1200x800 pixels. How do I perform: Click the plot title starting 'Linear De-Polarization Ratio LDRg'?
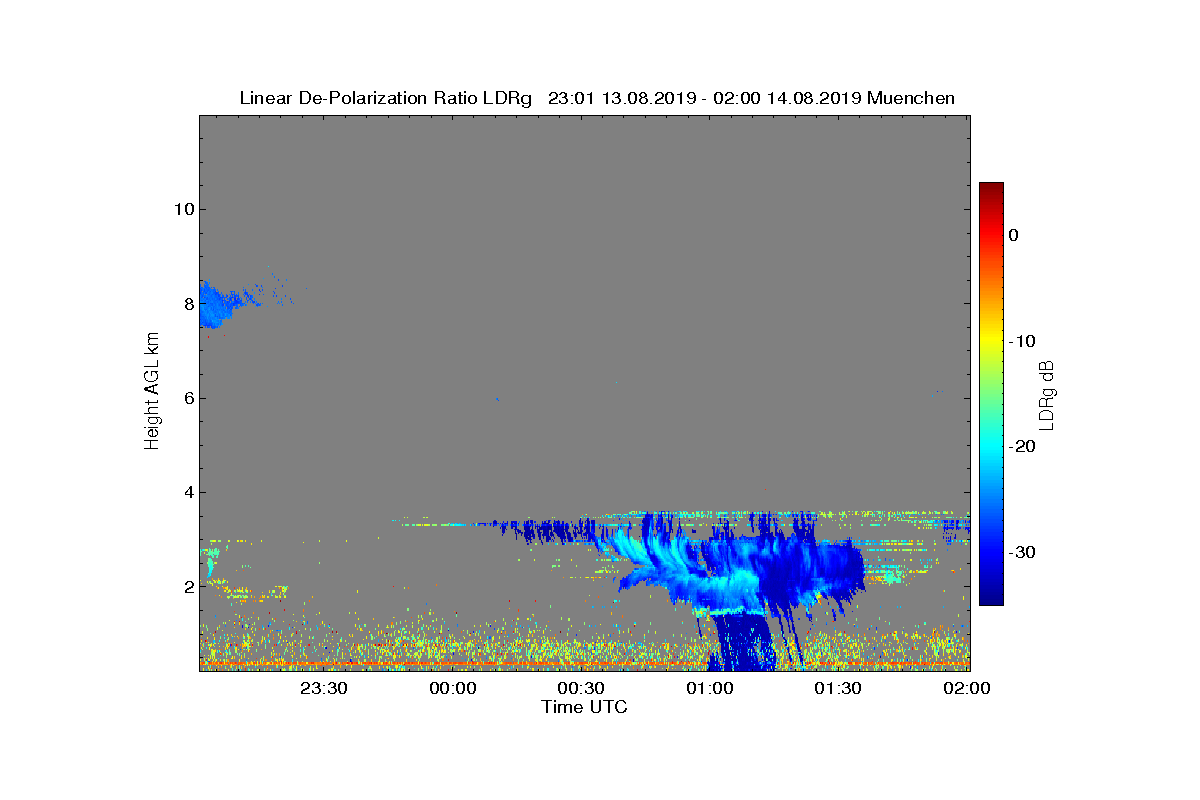coord(597,98)
